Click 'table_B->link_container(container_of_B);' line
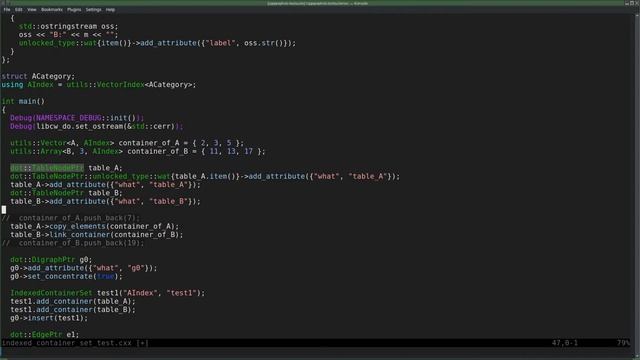640x360 pixels. pyautogui.click(x=97, y=235)
